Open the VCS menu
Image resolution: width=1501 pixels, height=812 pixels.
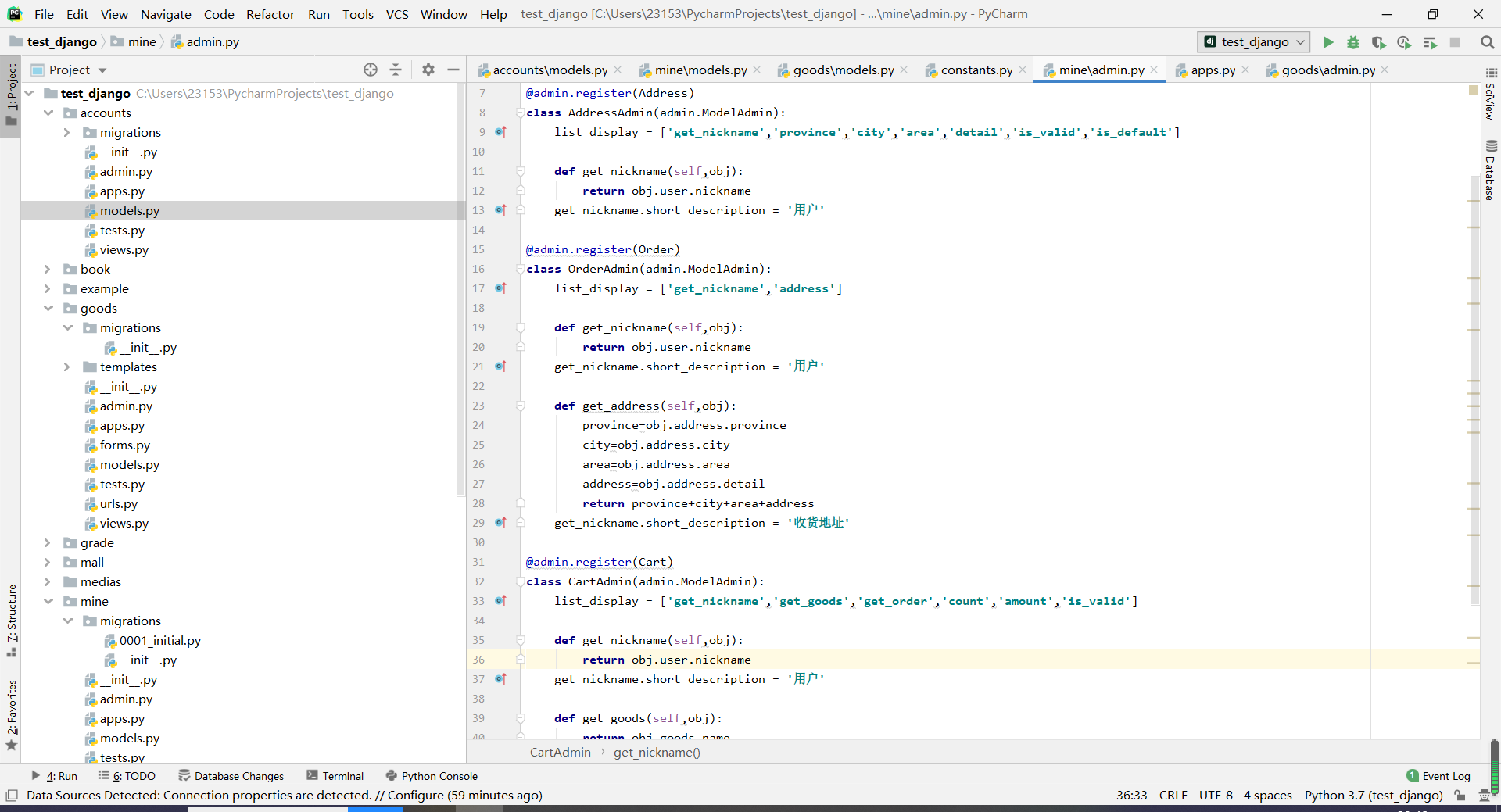click(x=397, y=14)
